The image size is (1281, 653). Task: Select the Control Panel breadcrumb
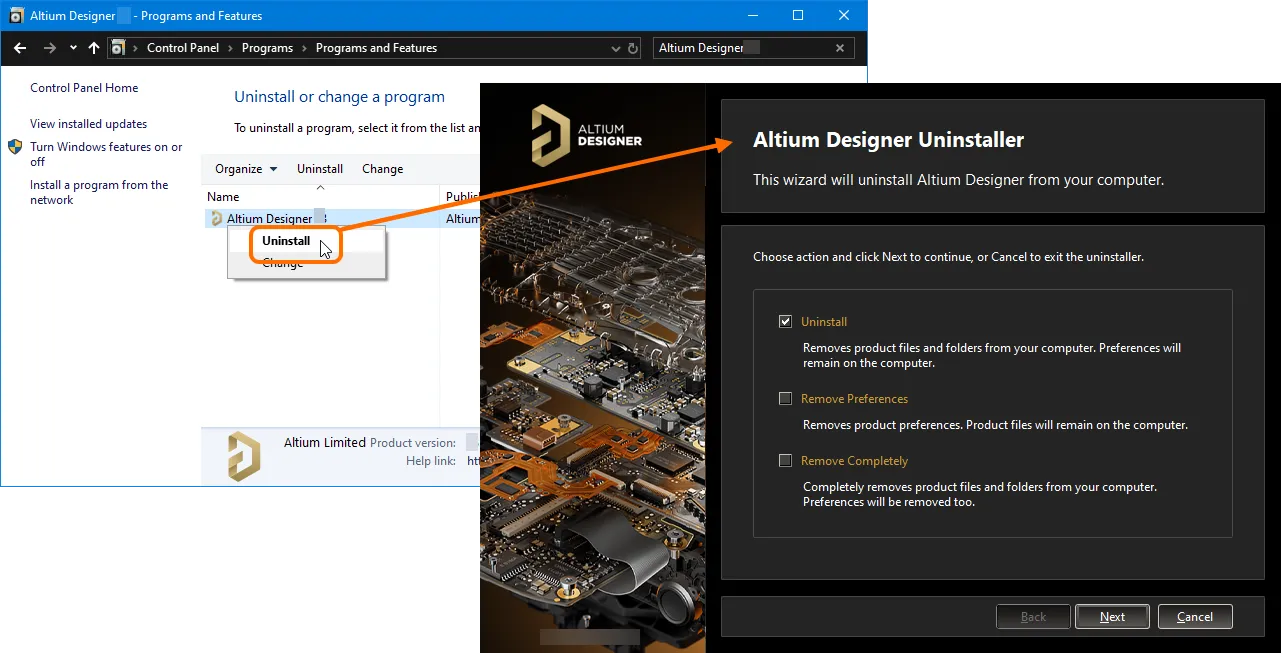182,48
